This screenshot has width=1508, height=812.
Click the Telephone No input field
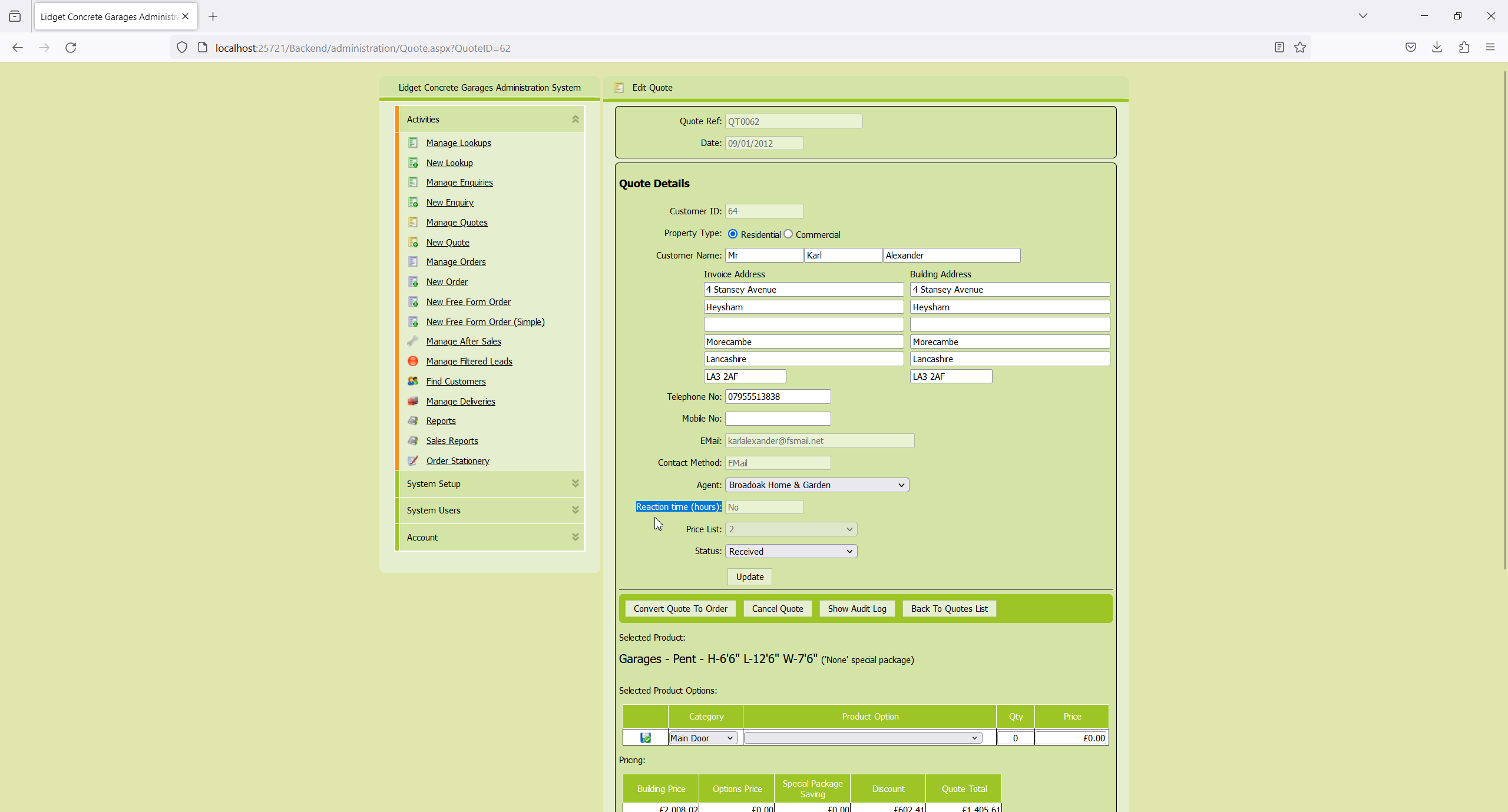point(778,396)
